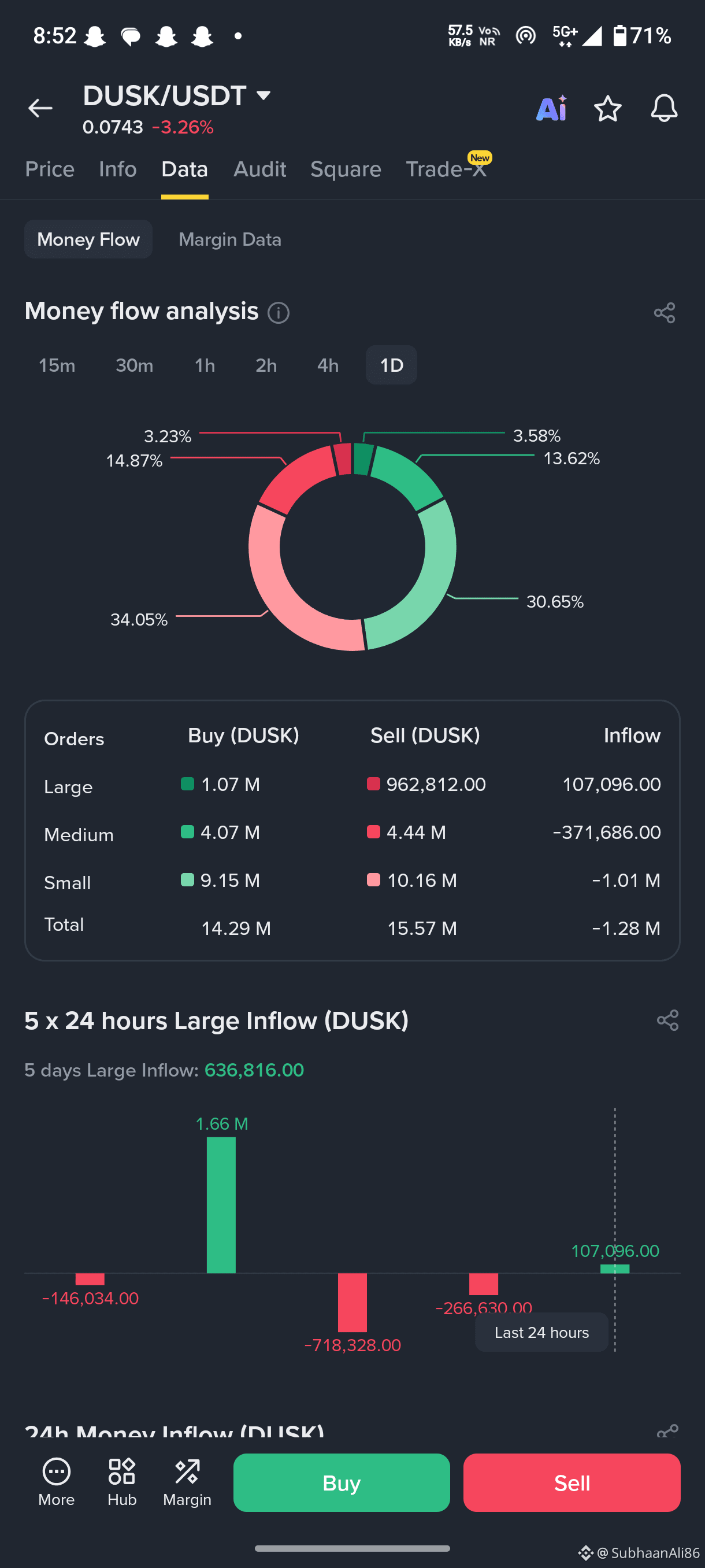Image resolution: width=705 pixels, height=1568 pixels.
Task: Tap the Small sell value 10.16 M
Action: coord(422,880)
